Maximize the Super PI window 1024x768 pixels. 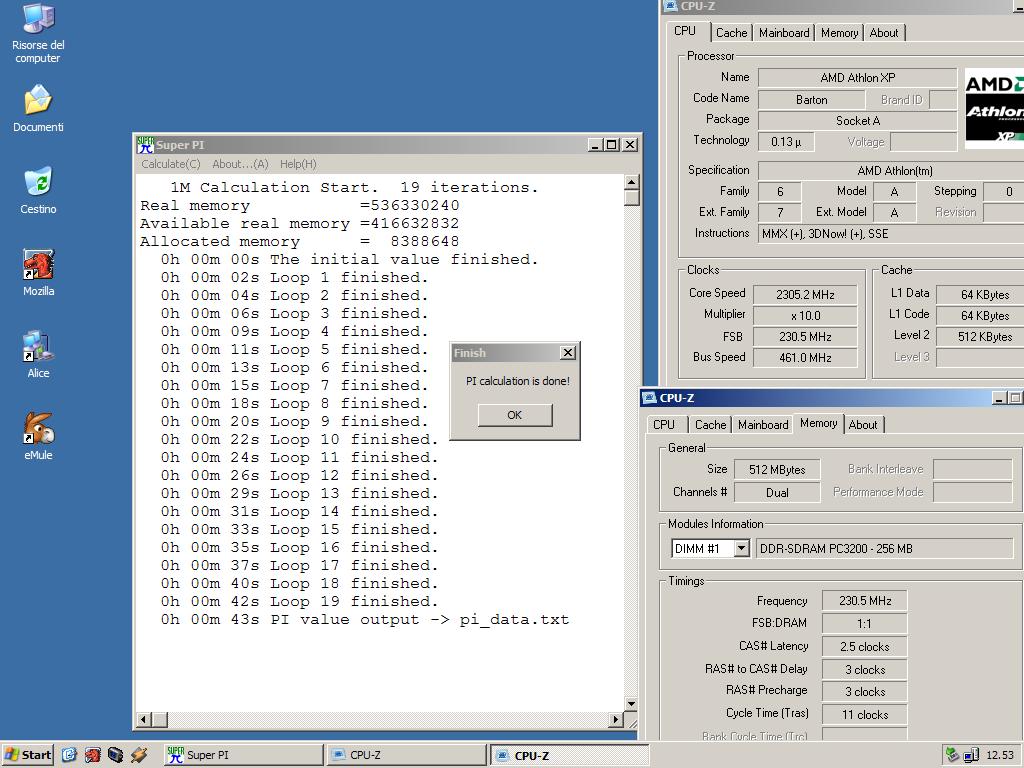pyautogui.click(x=611, y=144)
